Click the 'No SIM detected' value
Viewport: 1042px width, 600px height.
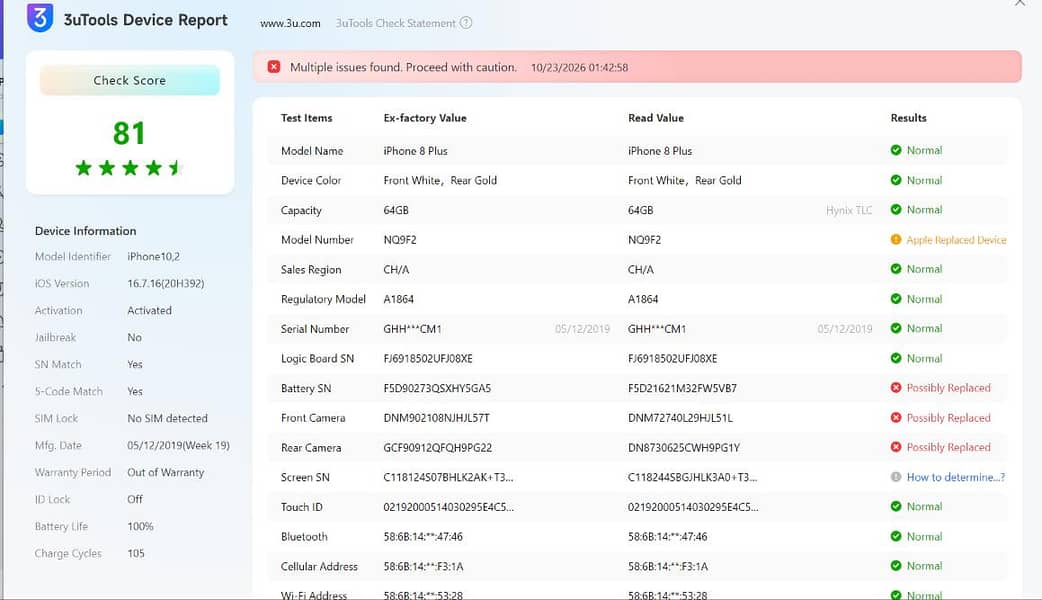tap(167, 419)
